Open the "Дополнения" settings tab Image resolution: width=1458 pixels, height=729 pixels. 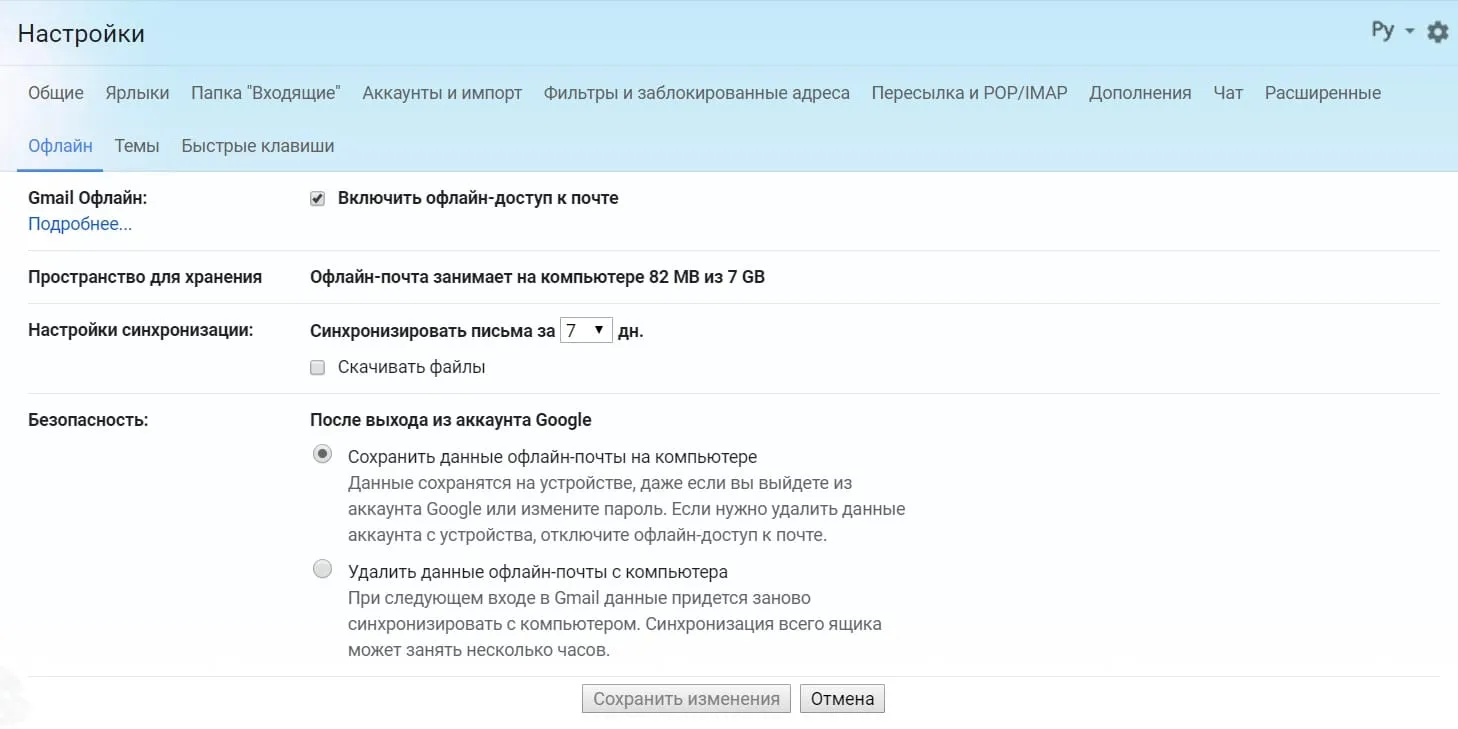(1140, 92)
